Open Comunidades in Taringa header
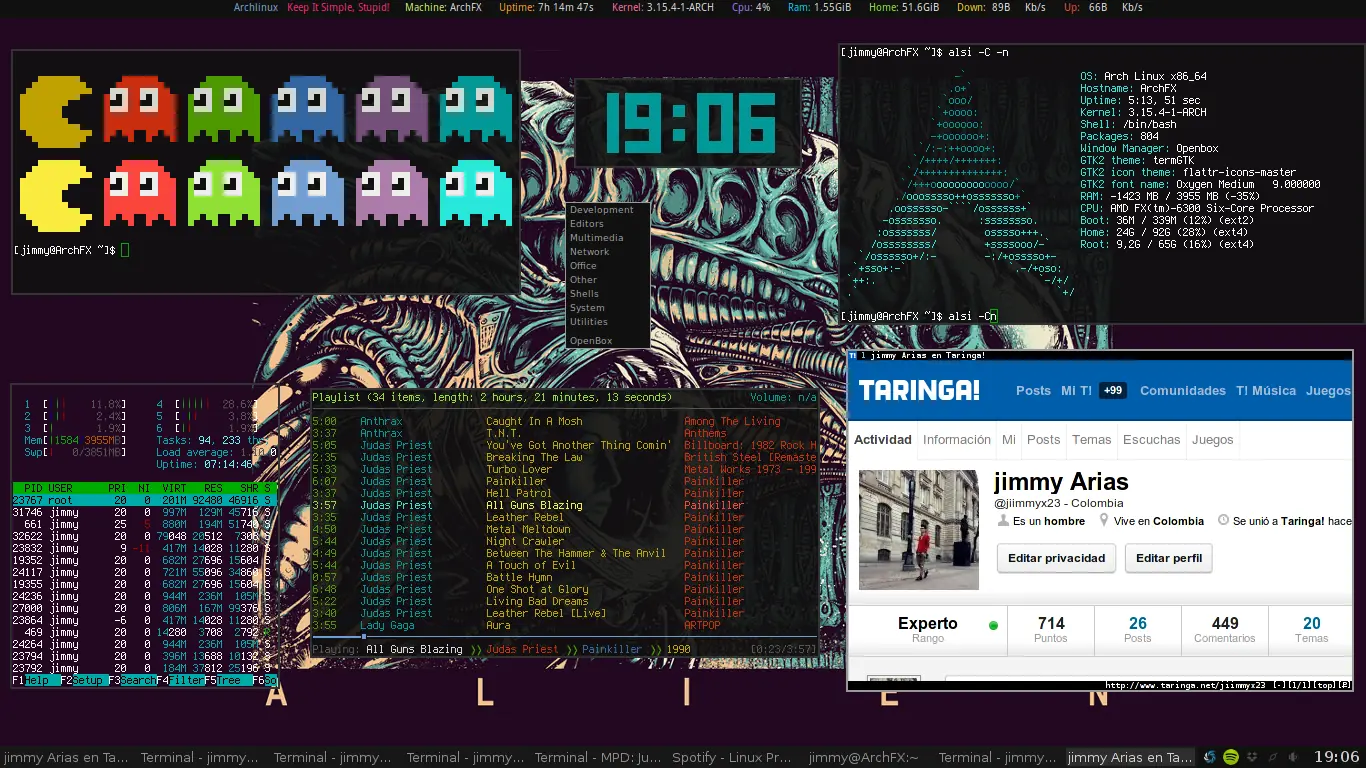1366x768 pixels. coord(1183,391)
